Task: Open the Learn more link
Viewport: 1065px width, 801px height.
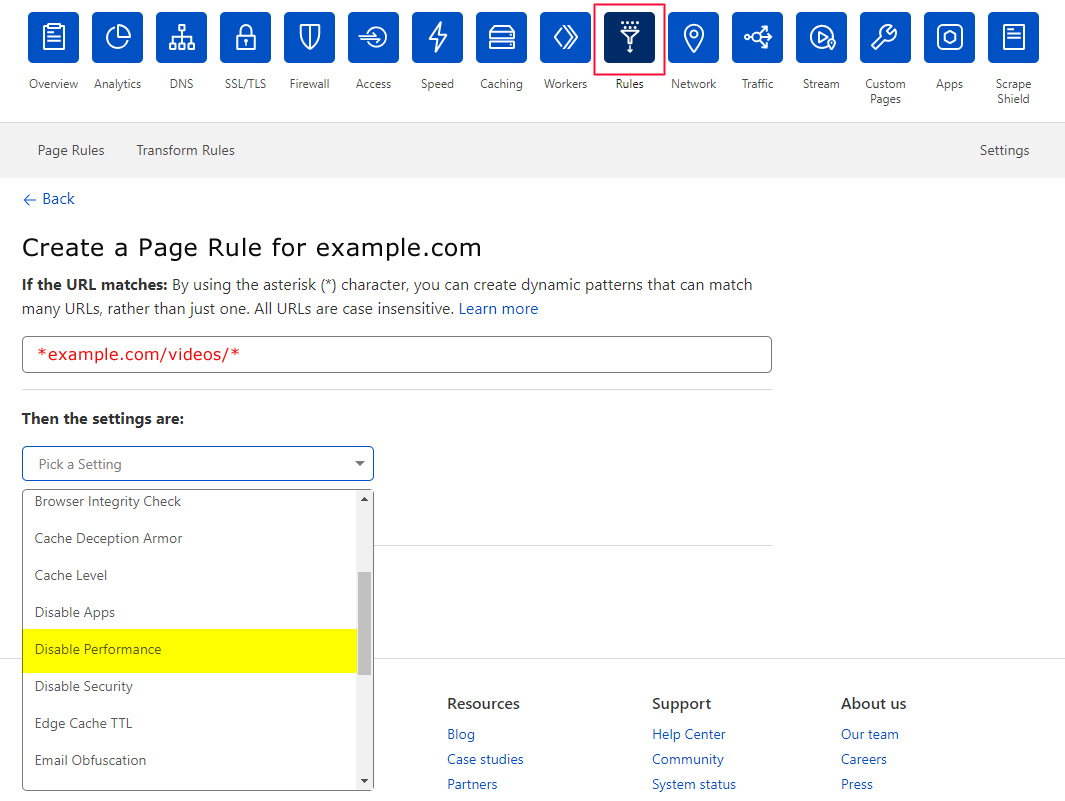Action: point(498,309)
